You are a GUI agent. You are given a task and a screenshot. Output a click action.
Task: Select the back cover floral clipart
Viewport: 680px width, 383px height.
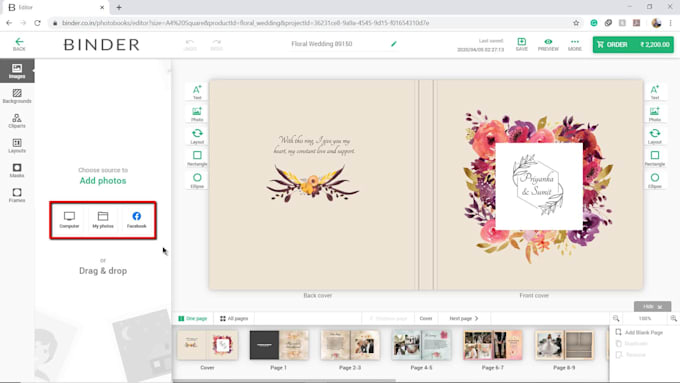click(x=313, y=183)
